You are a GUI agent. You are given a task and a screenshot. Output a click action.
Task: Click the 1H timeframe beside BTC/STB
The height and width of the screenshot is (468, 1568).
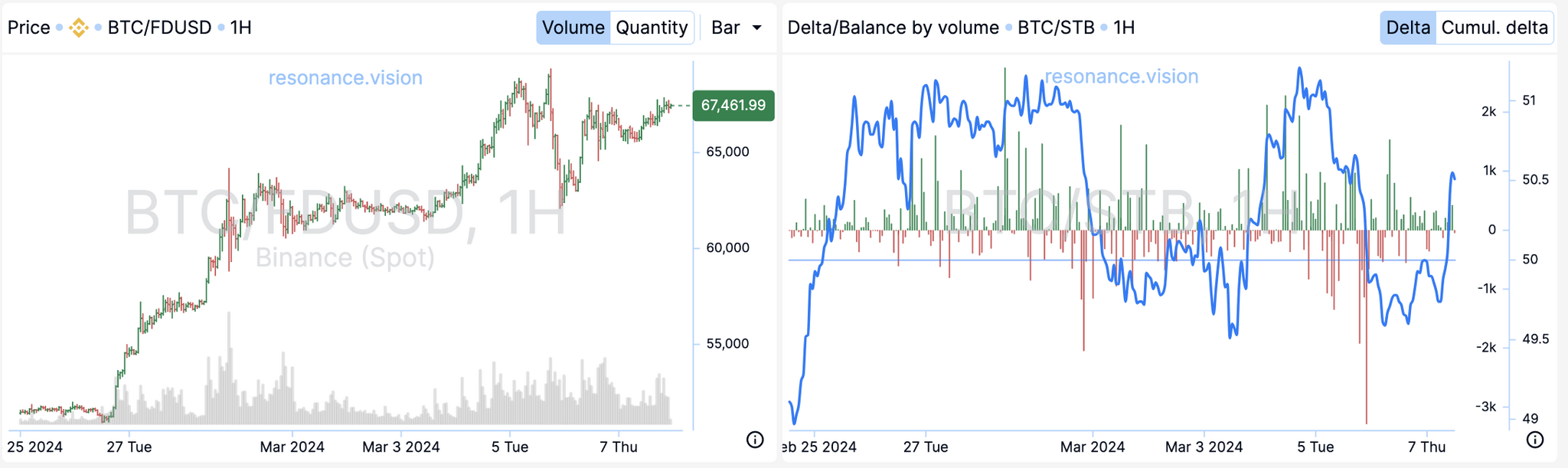point(1124,28)
